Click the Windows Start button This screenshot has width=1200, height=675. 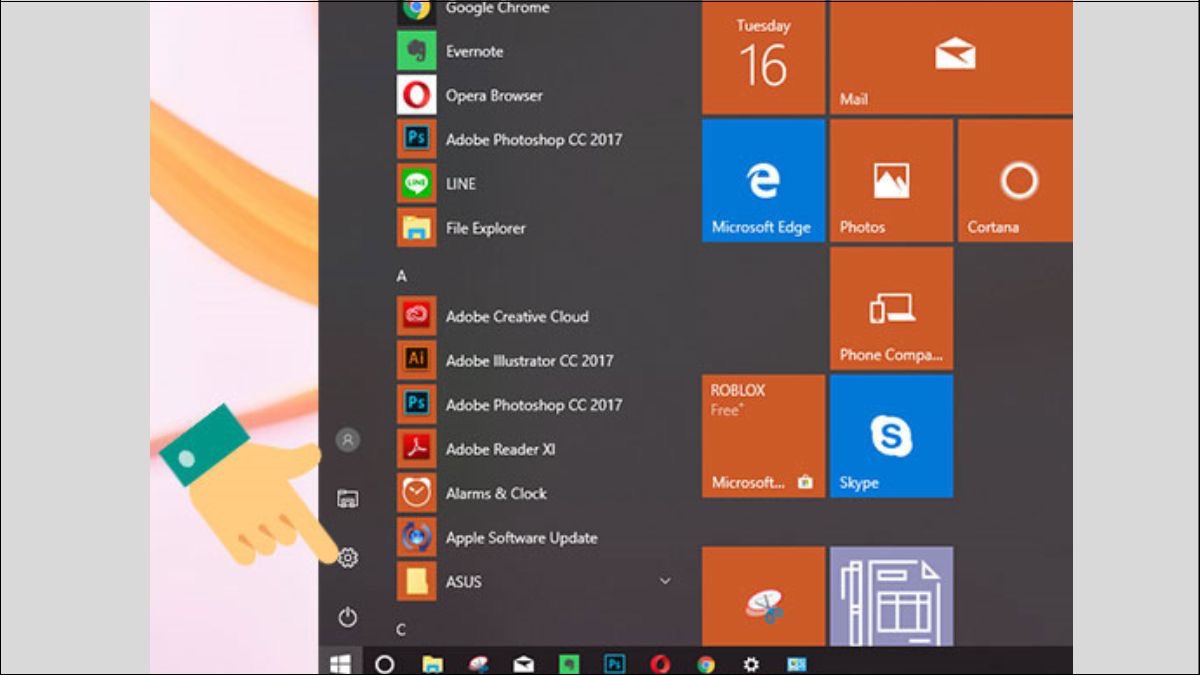click(x=341, y=663)
